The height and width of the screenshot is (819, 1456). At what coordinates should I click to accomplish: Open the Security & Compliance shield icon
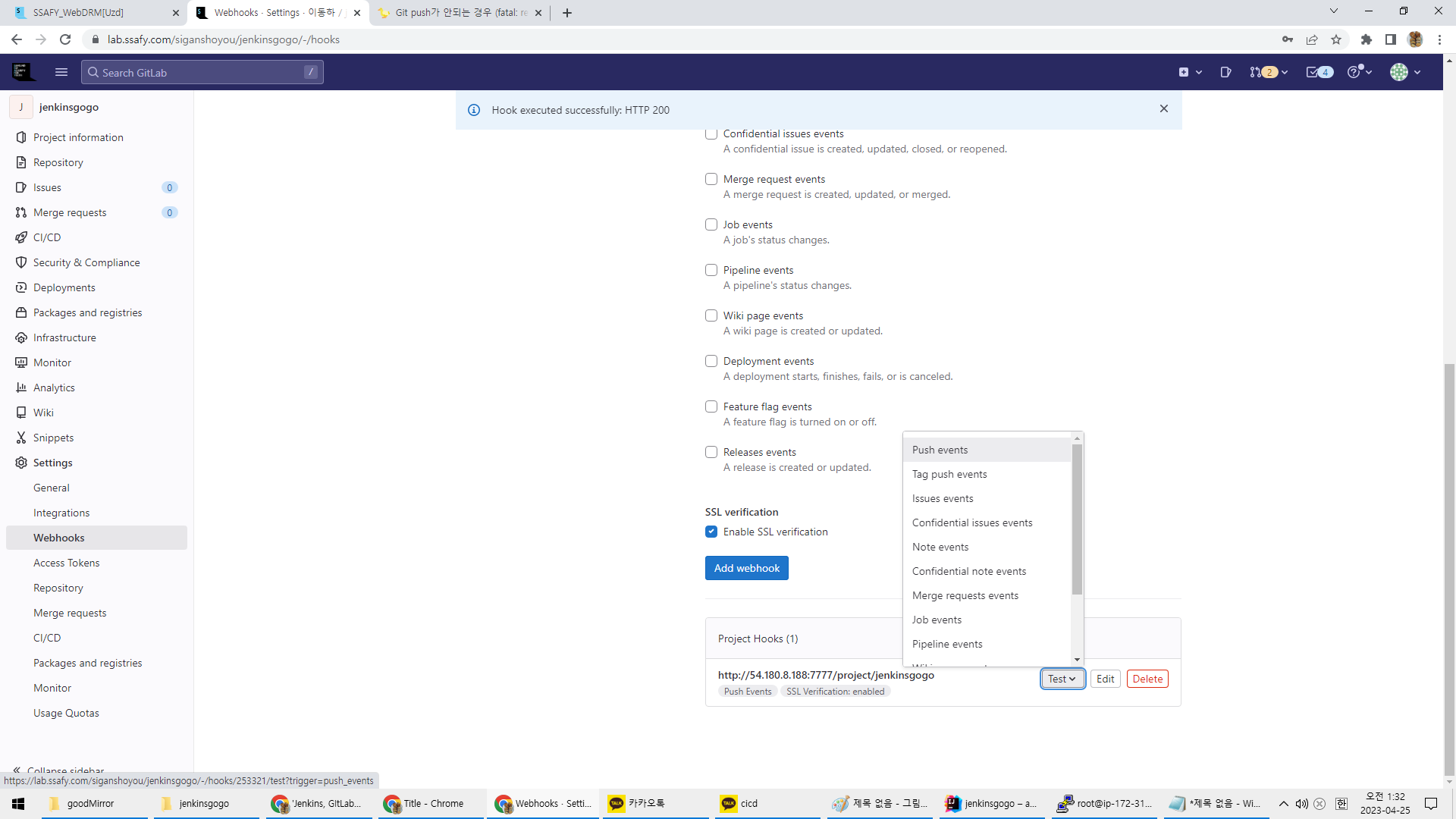tap(21, 262)
